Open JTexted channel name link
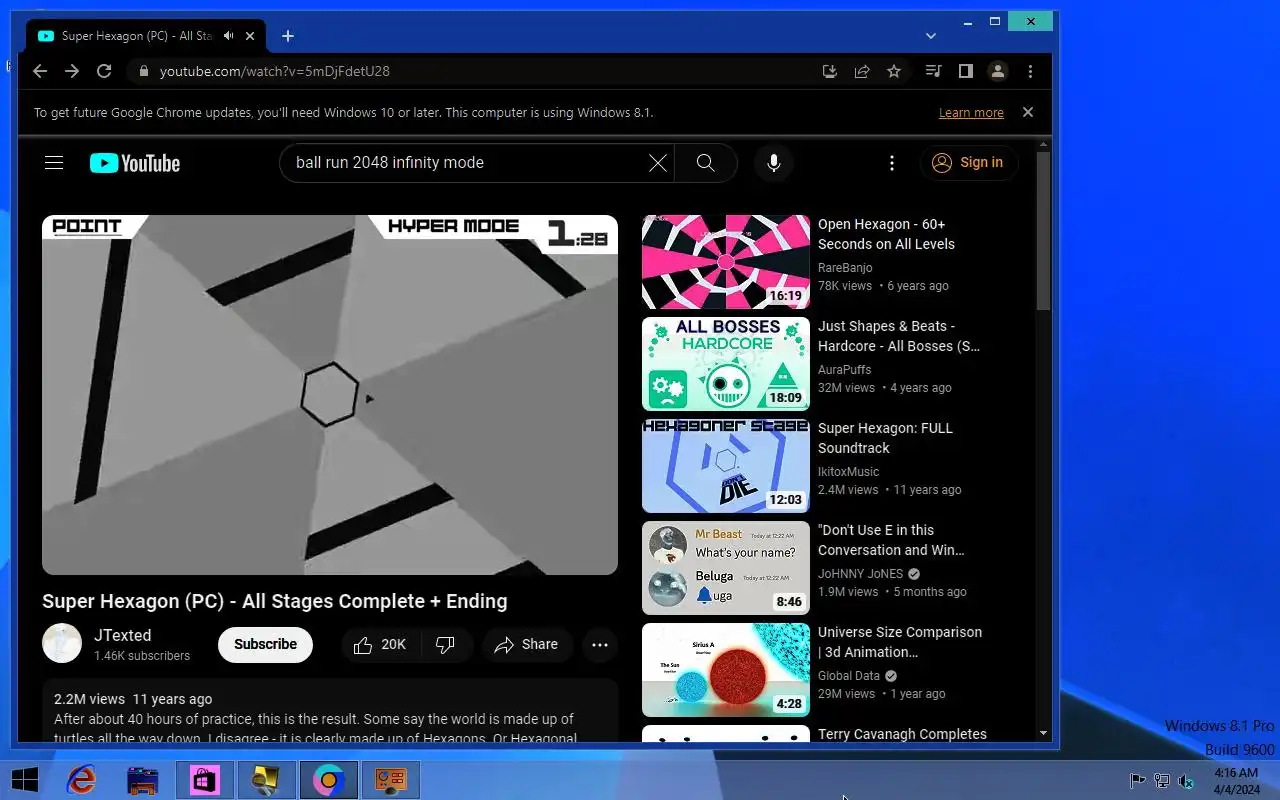Image resolution: width=1280 pixels, height=800 pixels. [122, 635]
